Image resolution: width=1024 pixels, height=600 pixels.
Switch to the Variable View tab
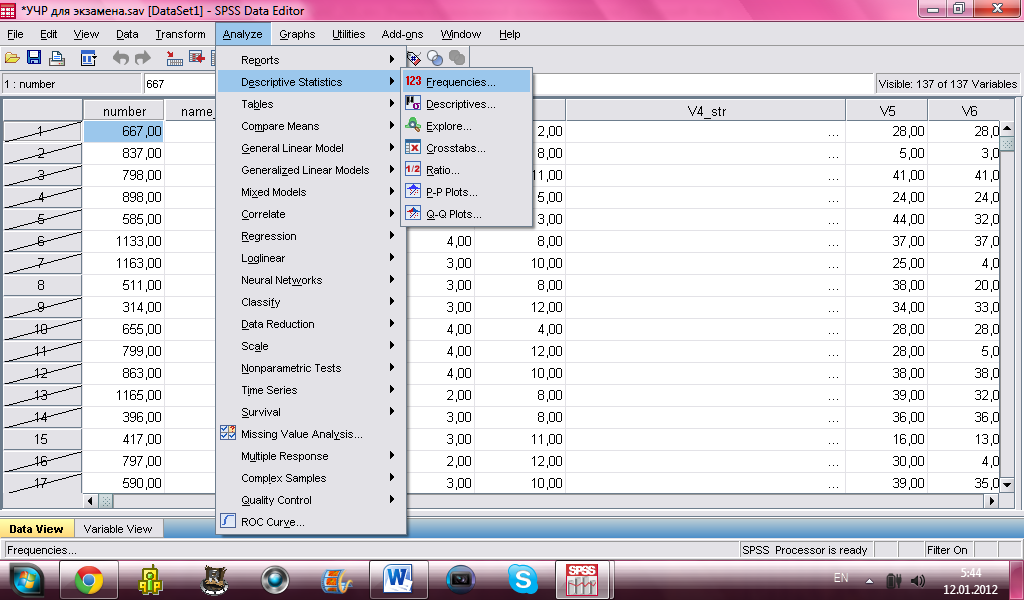pos(118,529)
